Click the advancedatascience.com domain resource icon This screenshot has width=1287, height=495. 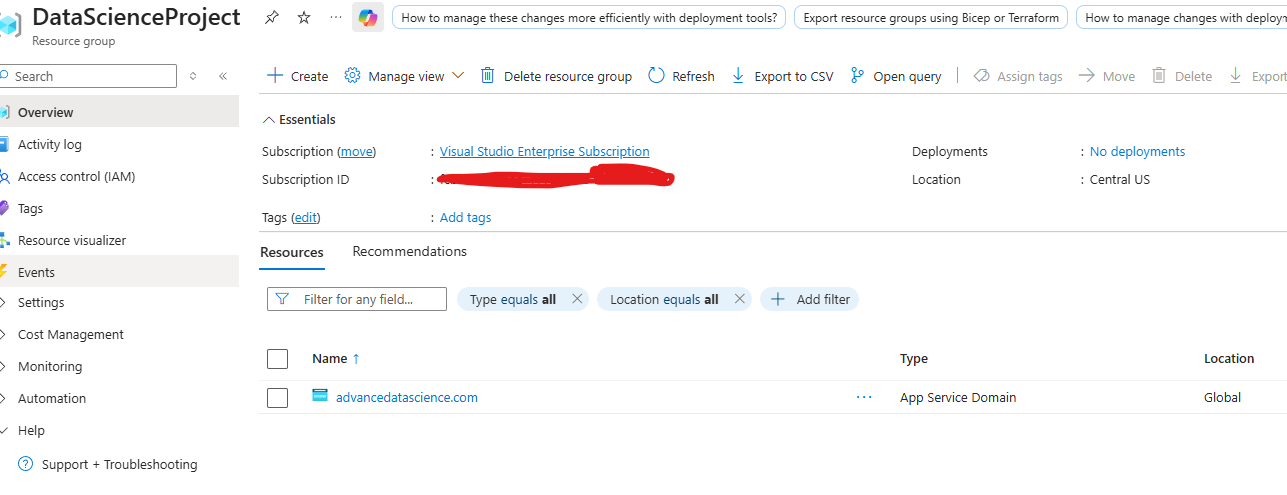(320, 396)
